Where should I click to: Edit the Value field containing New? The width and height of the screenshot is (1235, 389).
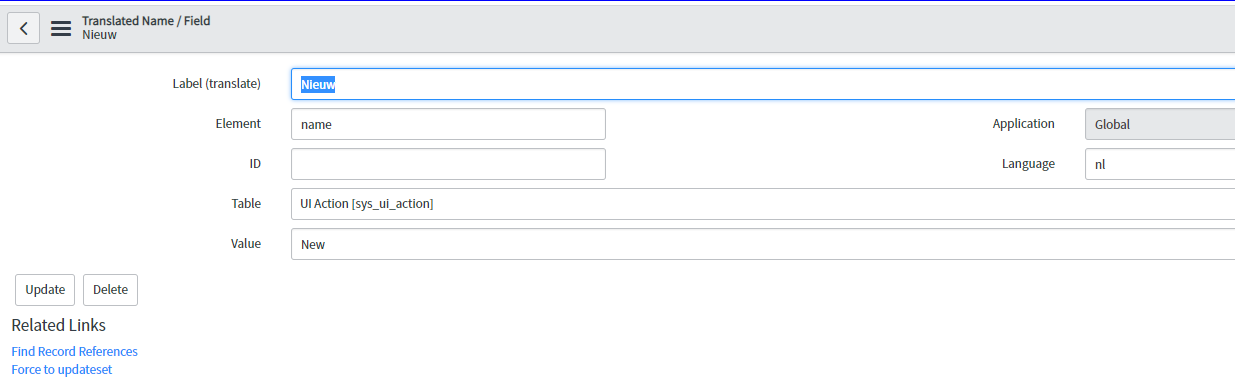pos(763,244)
